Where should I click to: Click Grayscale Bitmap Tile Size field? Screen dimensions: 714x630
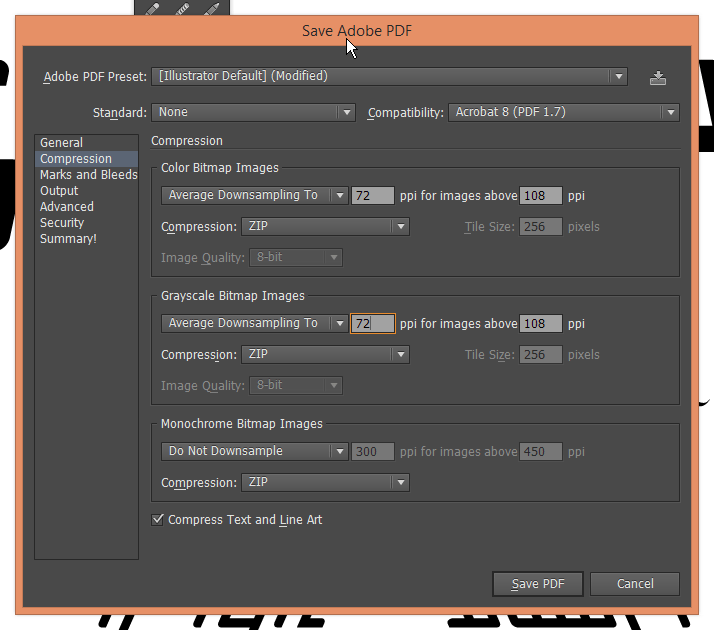[541, 354]
